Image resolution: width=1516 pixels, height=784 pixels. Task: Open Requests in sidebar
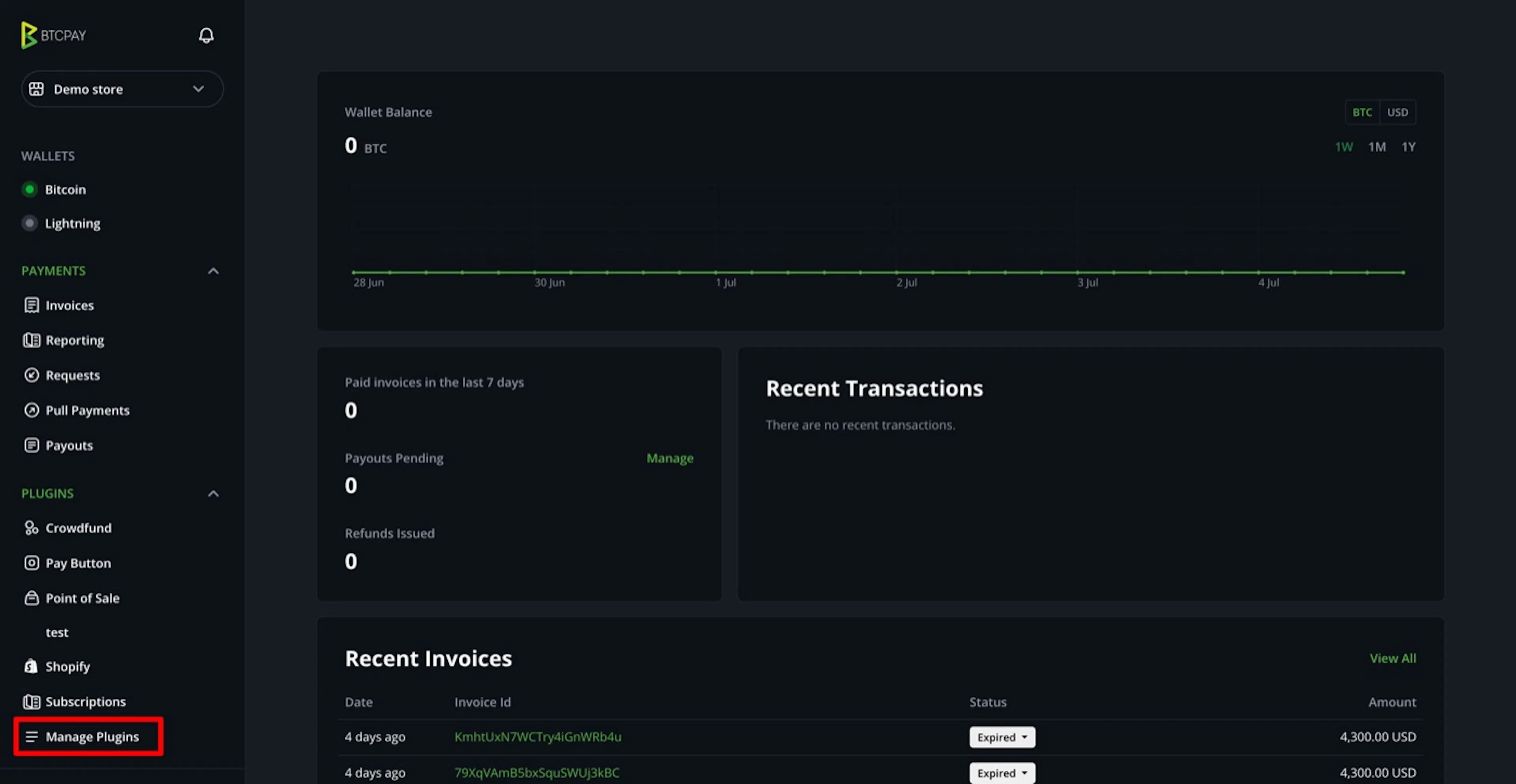[x=72, y=375]
